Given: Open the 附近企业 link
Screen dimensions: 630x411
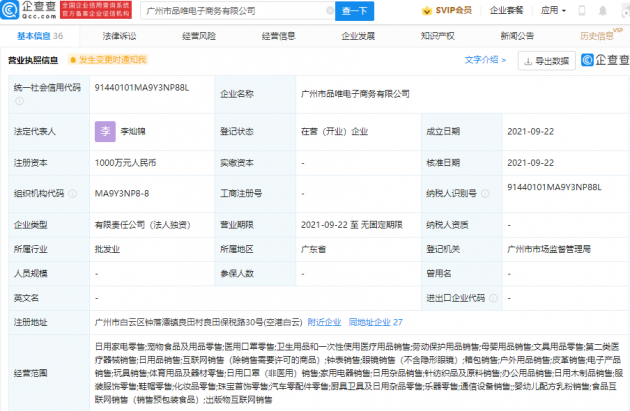Looking at the screenshot, I should (324, 322).
